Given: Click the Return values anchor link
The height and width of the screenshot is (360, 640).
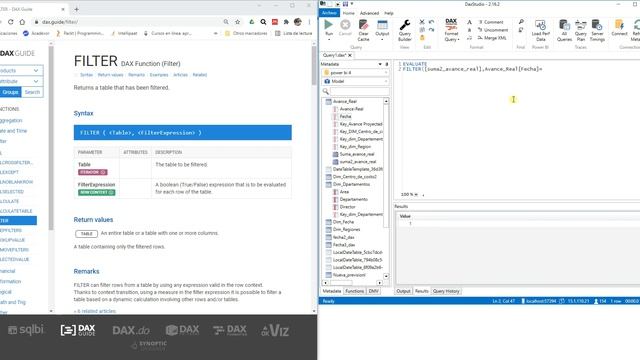Looking at the screenshot, I should 110,75.
